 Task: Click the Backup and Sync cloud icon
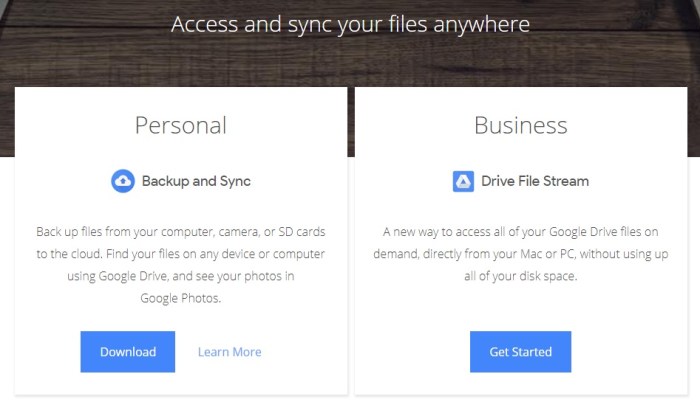tap(122, 181)
